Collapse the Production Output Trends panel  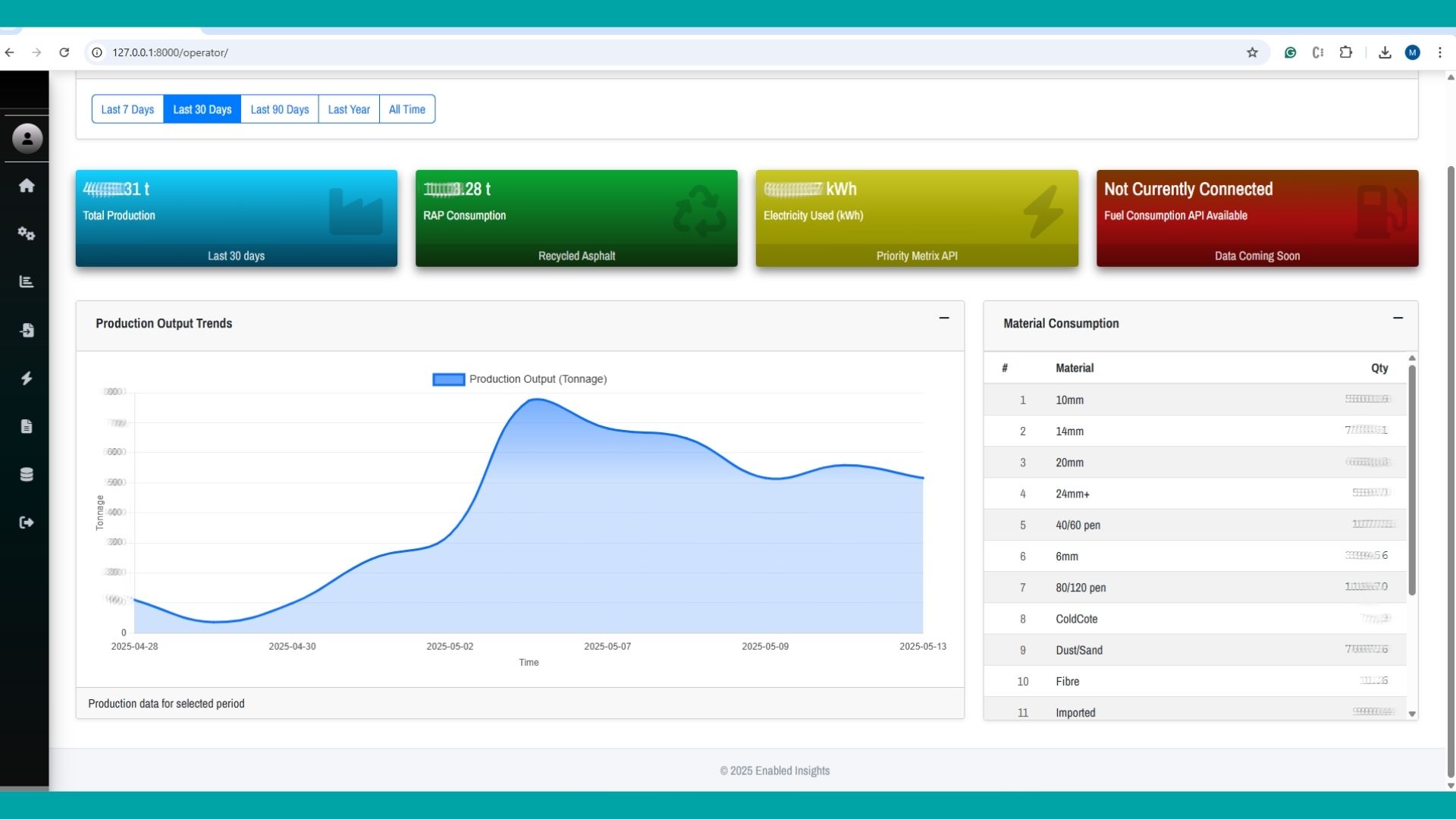(x=944, y=318)
